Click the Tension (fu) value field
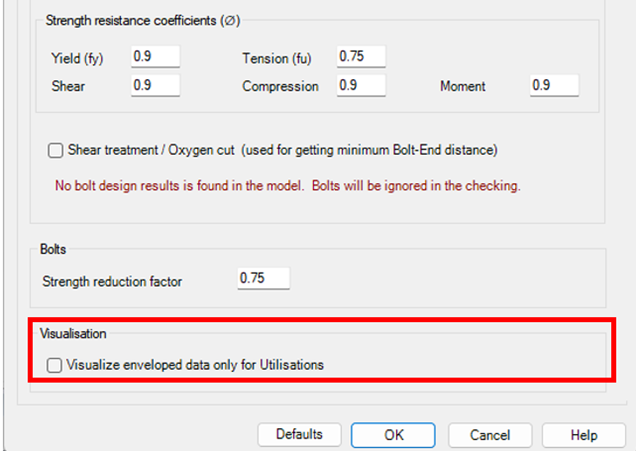 pyautogui.click(x=361, y=58)
